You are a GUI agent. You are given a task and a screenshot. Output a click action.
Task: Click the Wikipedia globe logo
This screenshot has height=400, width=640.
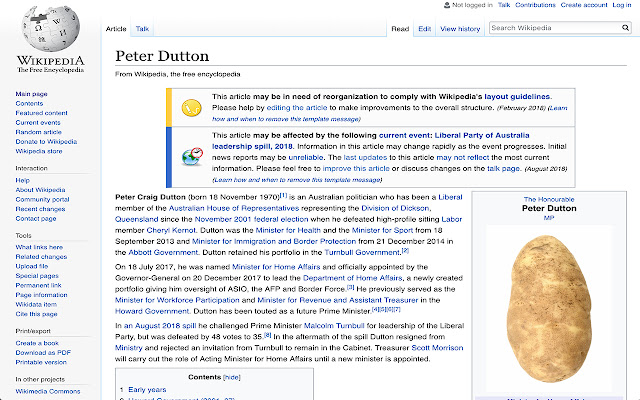51,29
